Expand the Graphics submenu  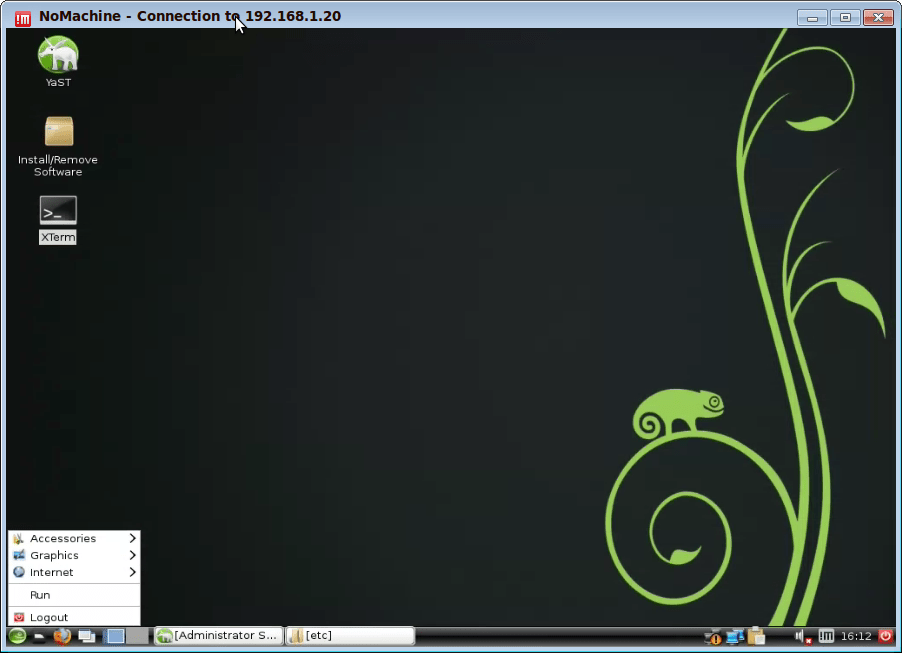[74, 555]
